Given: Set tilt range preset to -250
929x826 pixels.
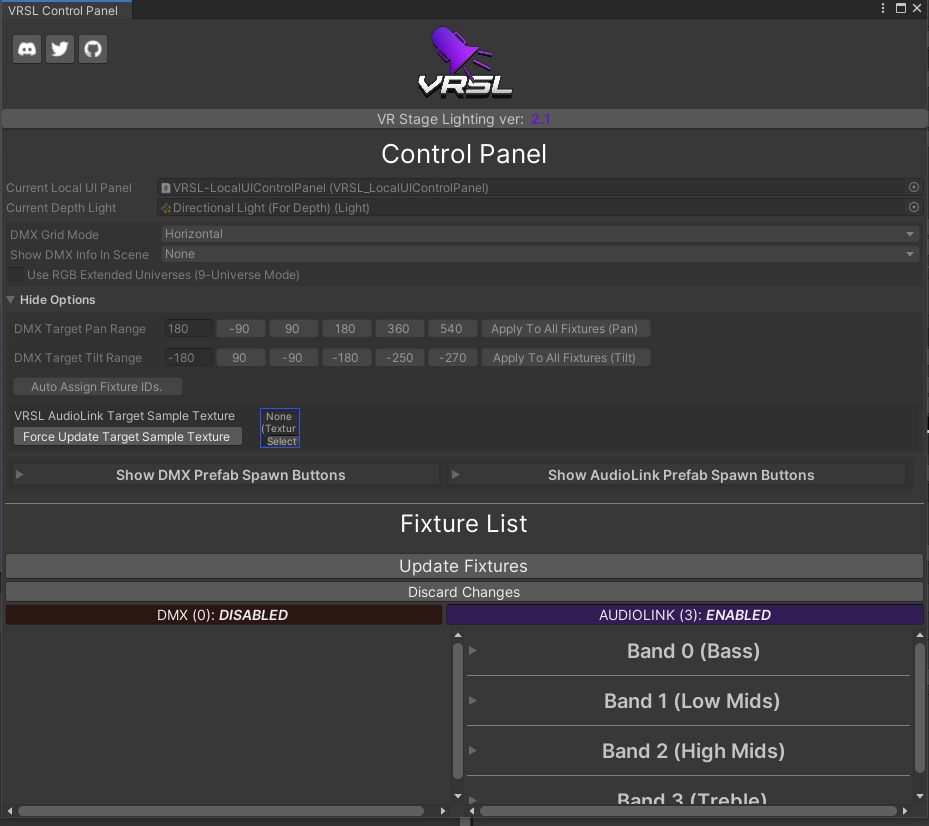Looking at the screenshot, I should coord(399,358).
